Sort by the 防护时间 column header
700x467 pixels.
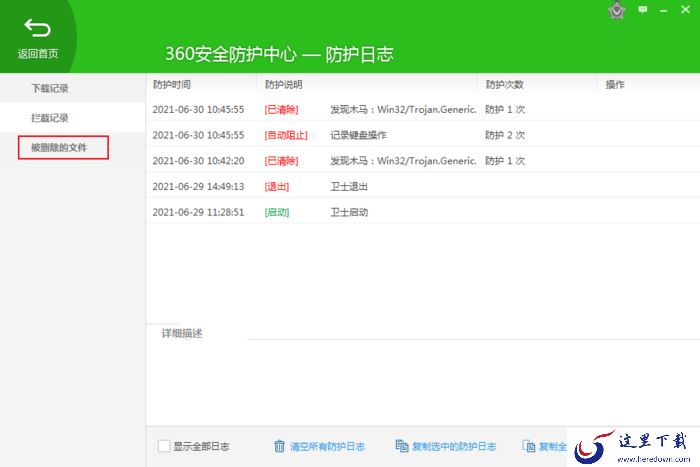[x=172, y=84]
